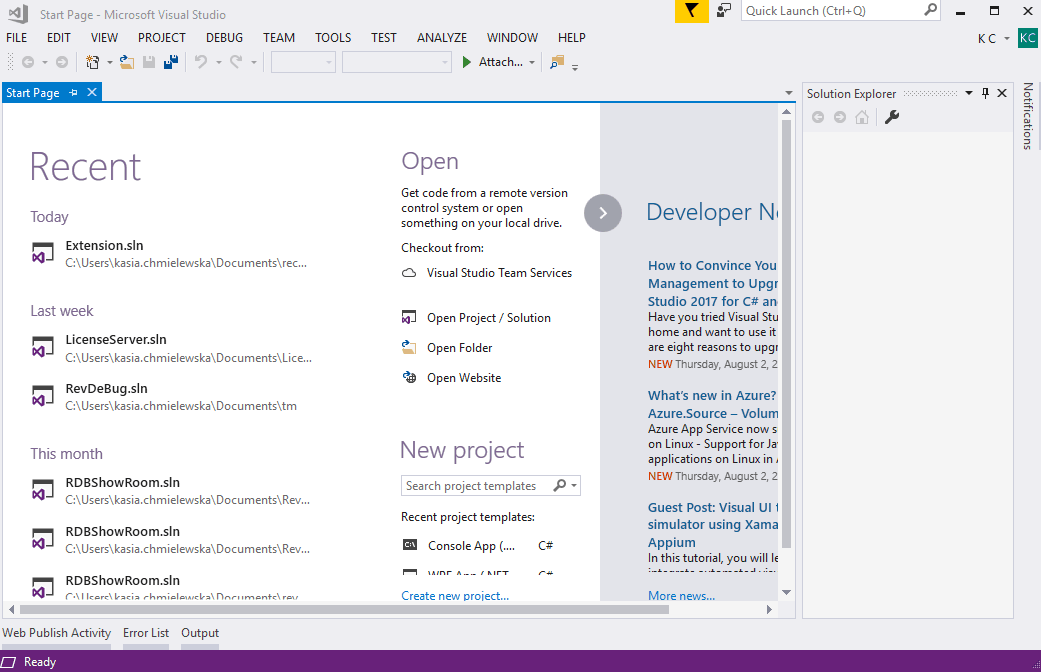
Task: Click the Save All toolbar icon
Action: (171, 62)
